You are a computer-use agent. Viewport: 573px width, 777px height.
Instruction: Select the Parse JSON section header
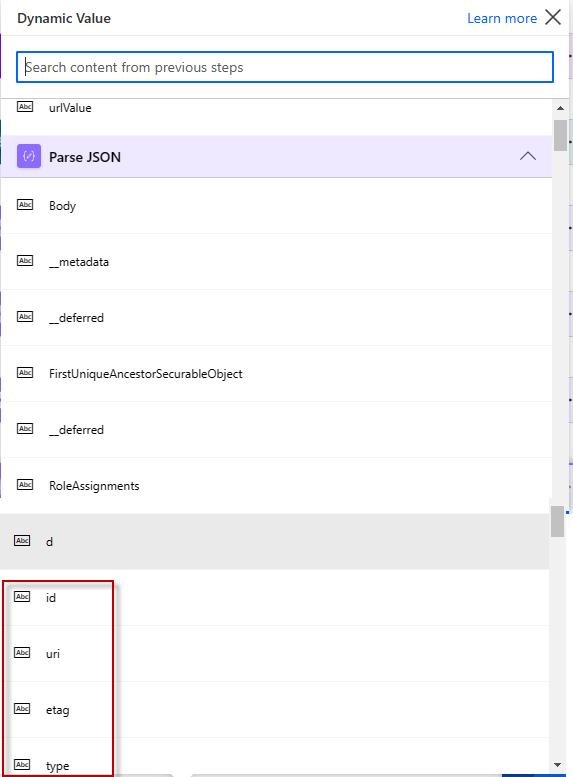click(x=277, y=157)
